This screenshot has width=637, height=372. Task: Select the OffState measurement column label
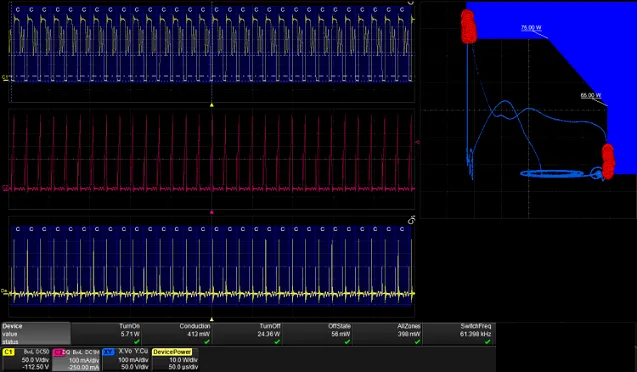tap(339, 326)
